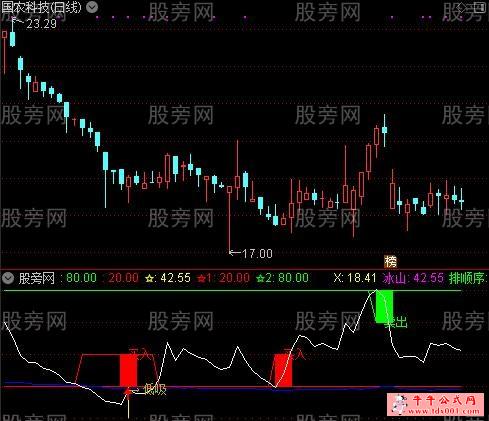Click the first red 买入 signal bar
This screenshot has height=421, width=489.
coord(128,370)
